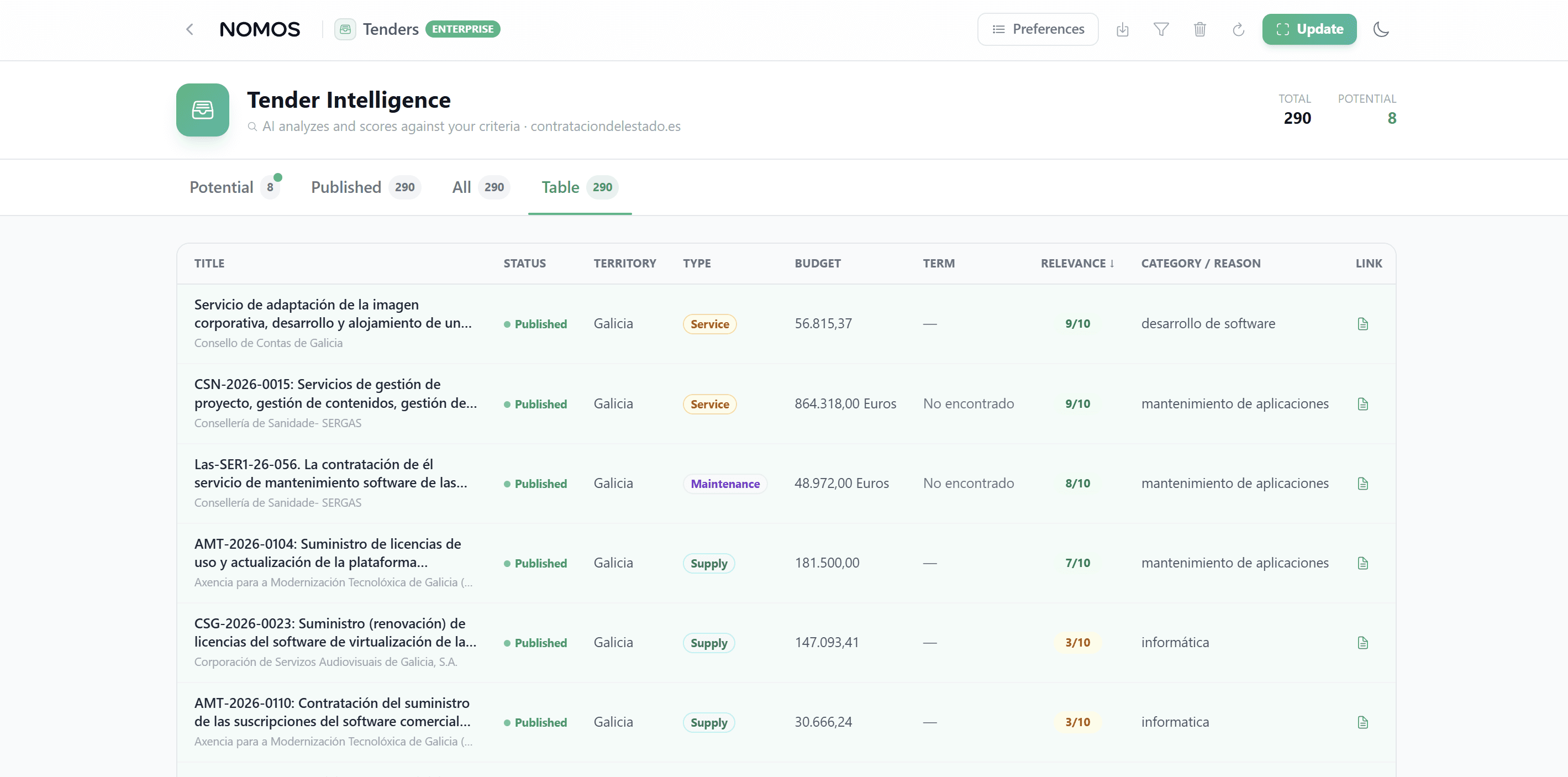This screenshot has width=1568, height=777.
Task: Open tender 'AMT-2026-0110: Contratación del suministro'
Action: coord(333,712)
